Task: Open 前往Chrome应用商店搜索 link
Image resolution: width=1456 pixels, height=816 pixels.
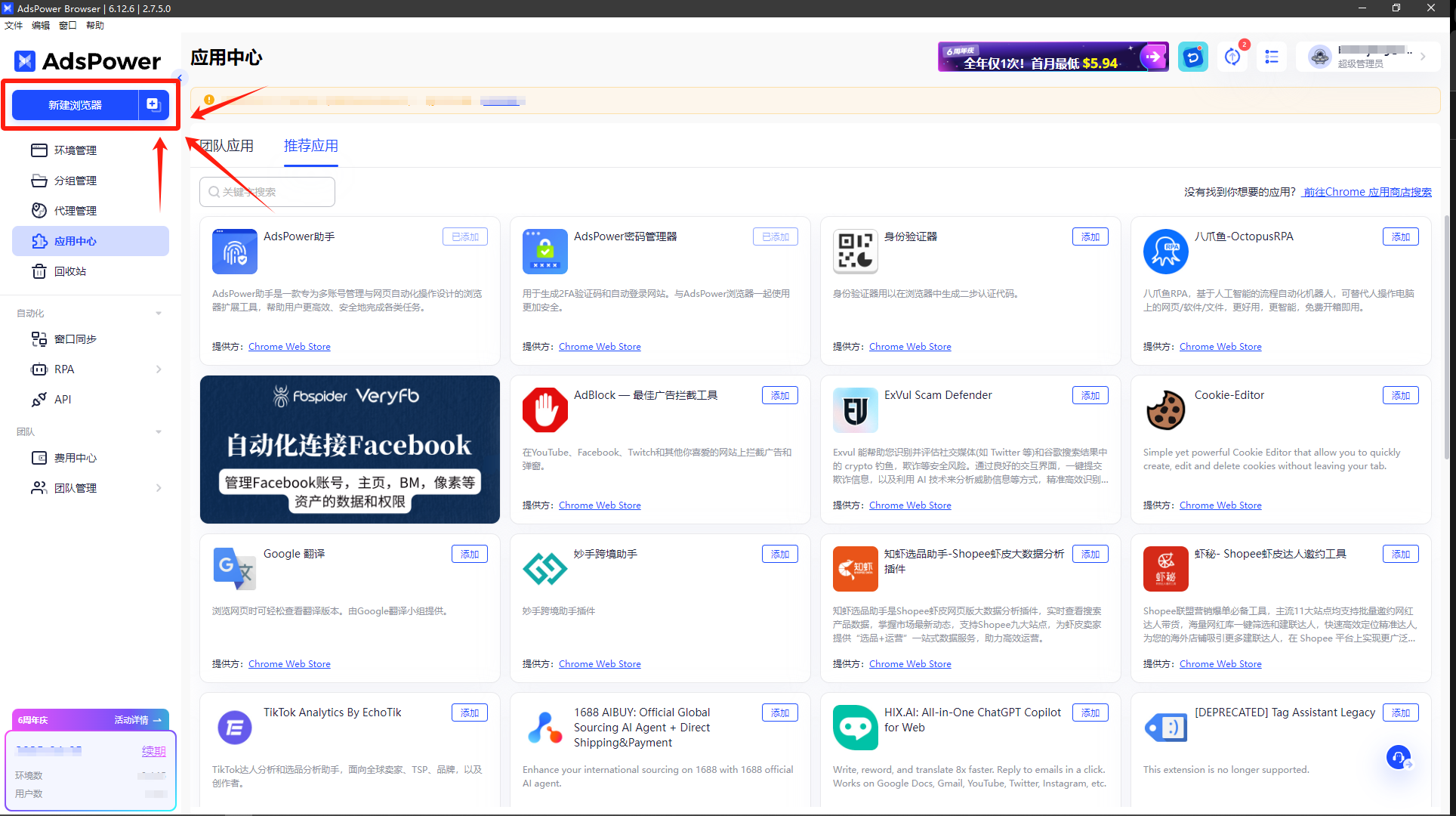Action: point(1367,192)
